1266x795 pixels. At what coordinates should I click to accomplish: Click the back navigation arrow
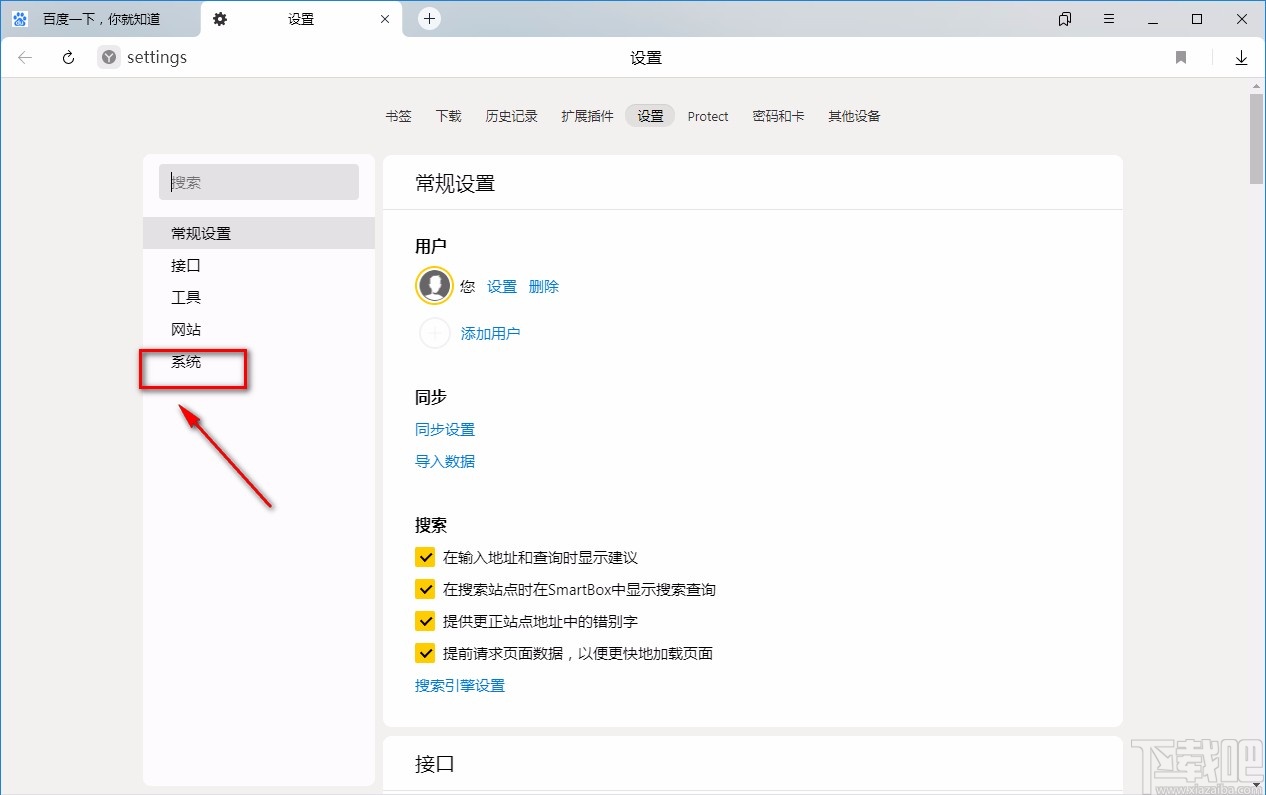click(x=24, y=57)
